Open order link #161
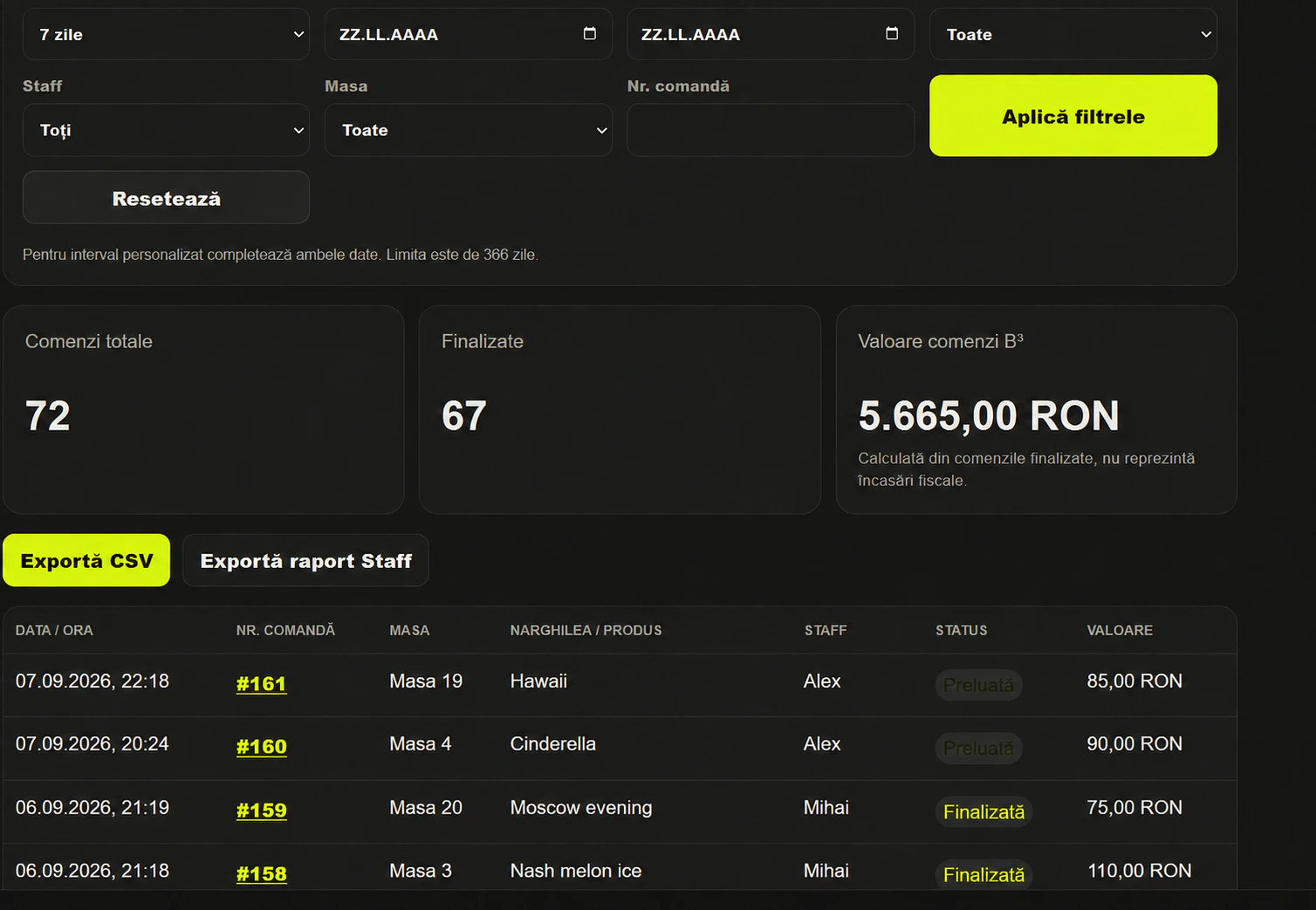The image size is (1316, 910). [261, 684]
